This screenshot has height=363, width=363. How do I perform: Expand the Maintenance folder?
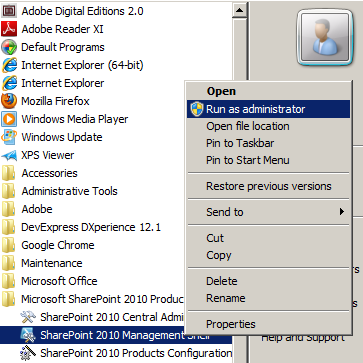(42, 263)
